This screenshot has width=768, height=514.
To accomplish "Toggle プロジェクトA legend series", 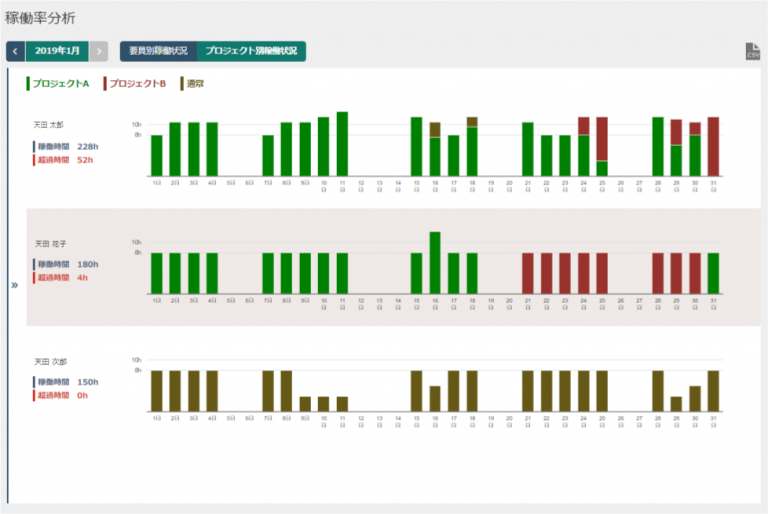I will (58, 84).
